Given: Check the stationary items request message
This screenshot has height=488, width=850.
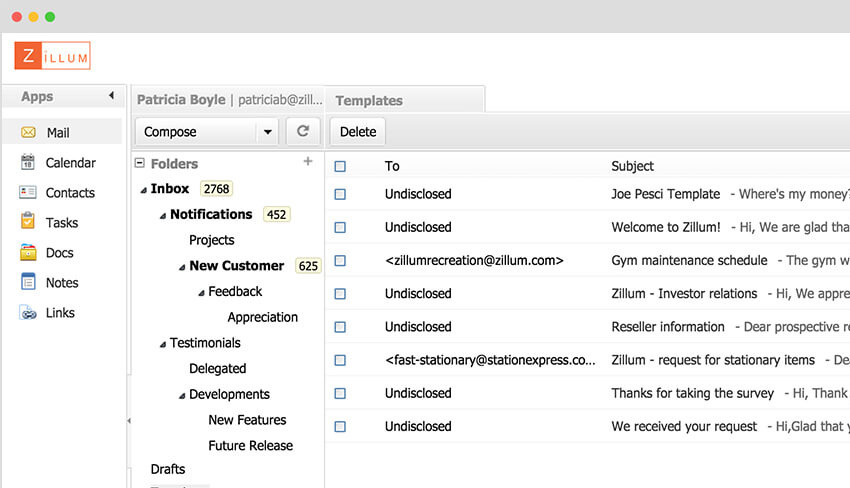Looking at the screenshot, I should click(340, 360).
